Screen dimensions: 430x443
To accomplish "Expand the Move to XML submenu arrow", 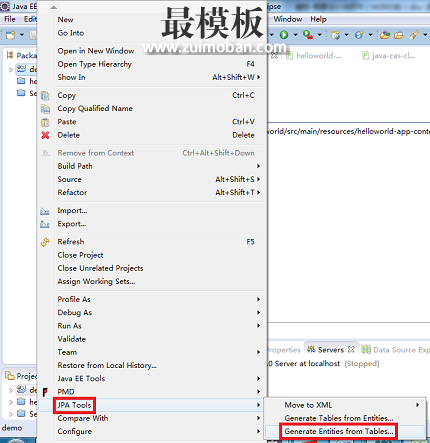I will click(417, 405).
